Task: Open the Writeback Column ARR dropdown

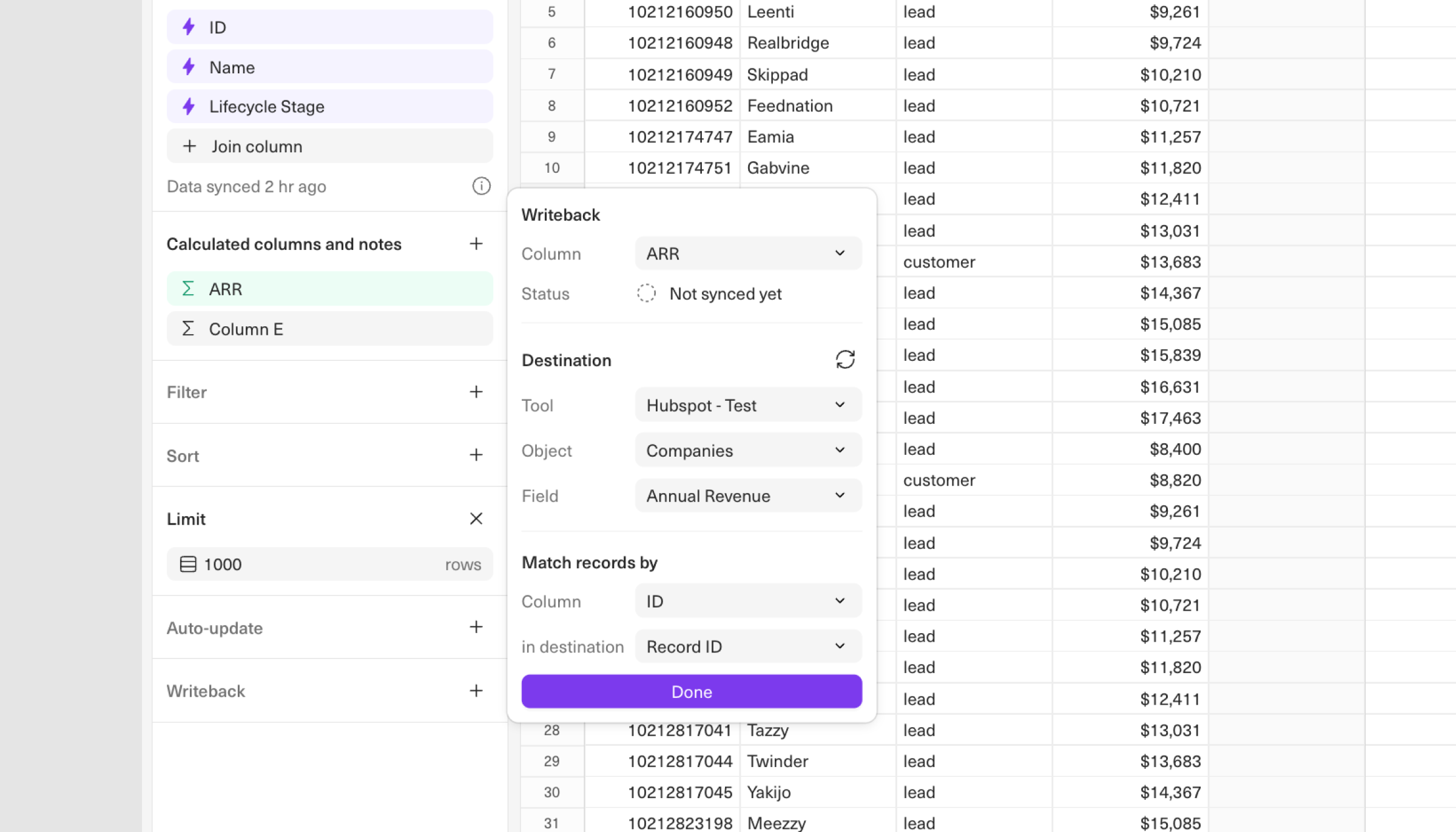Action: (748, 253)
